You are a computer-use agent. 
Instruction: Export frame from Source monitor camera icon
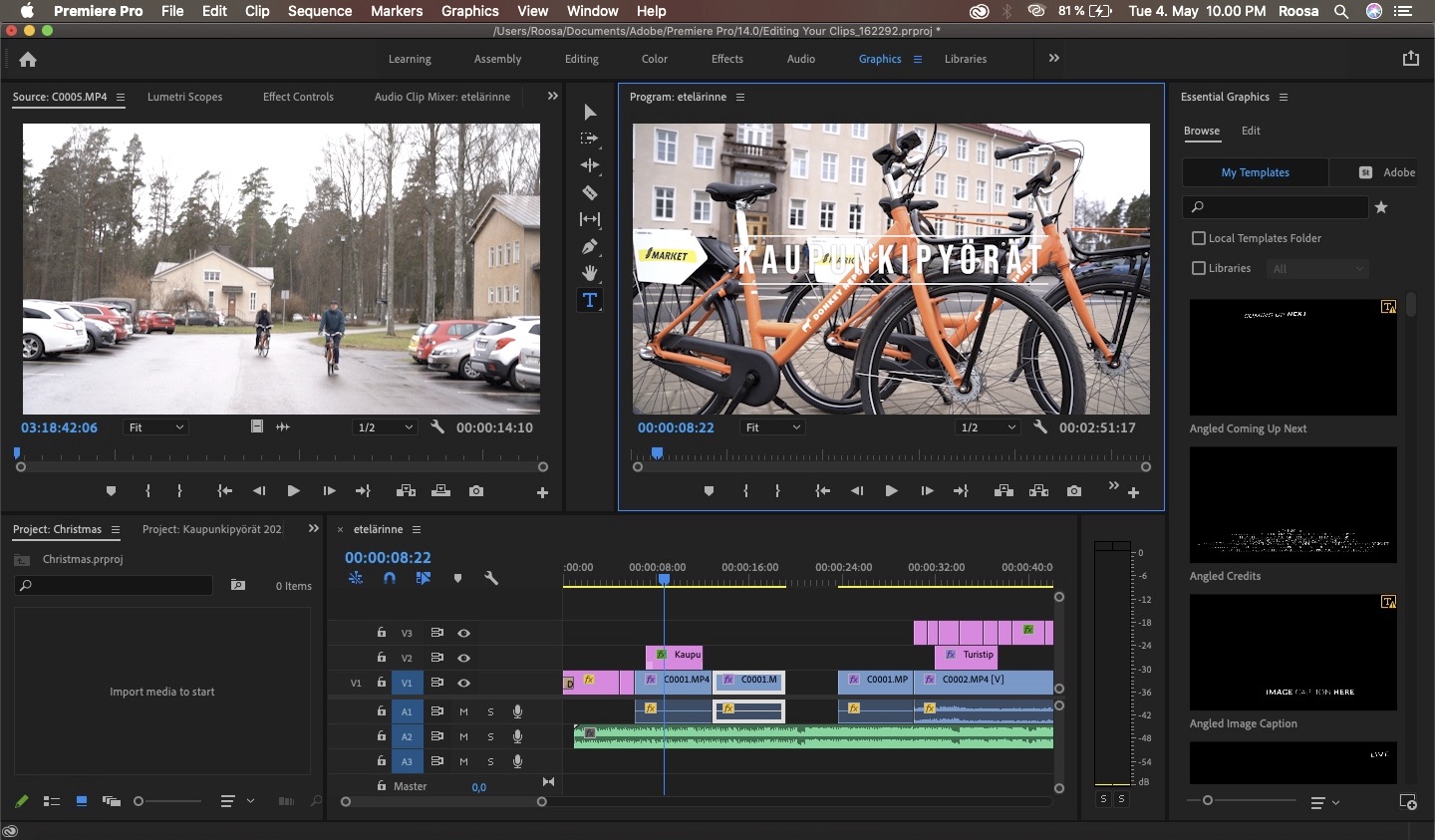click(476, 491)
